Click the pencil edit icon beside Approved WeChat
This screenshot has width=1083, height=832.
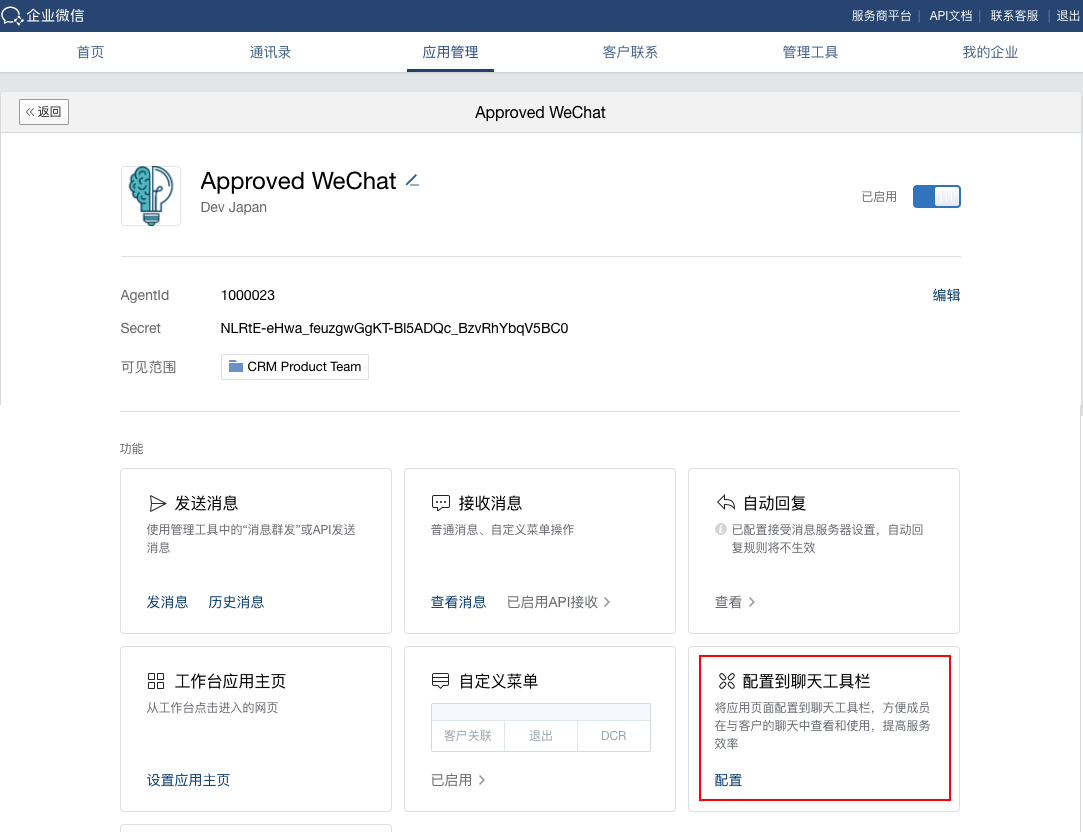(412, 181)
